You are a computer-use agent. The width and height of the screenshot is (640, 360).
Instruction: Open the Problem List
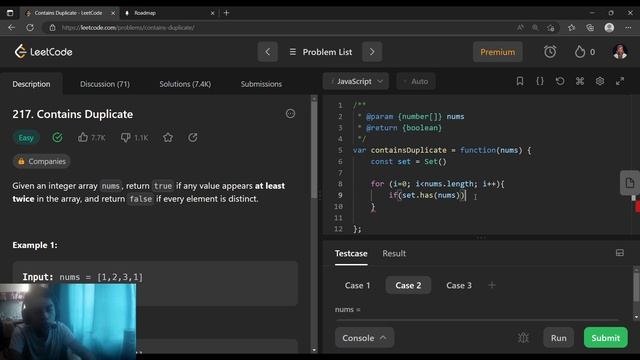(x=320, y=52)
